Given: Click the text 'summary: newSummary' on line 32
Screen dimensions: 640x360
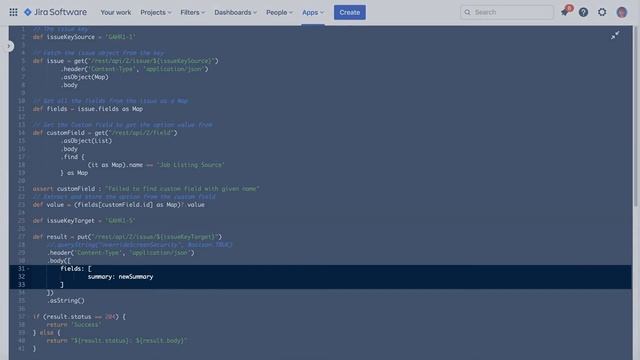Looking at the screenshot, I should click(120, 277).
